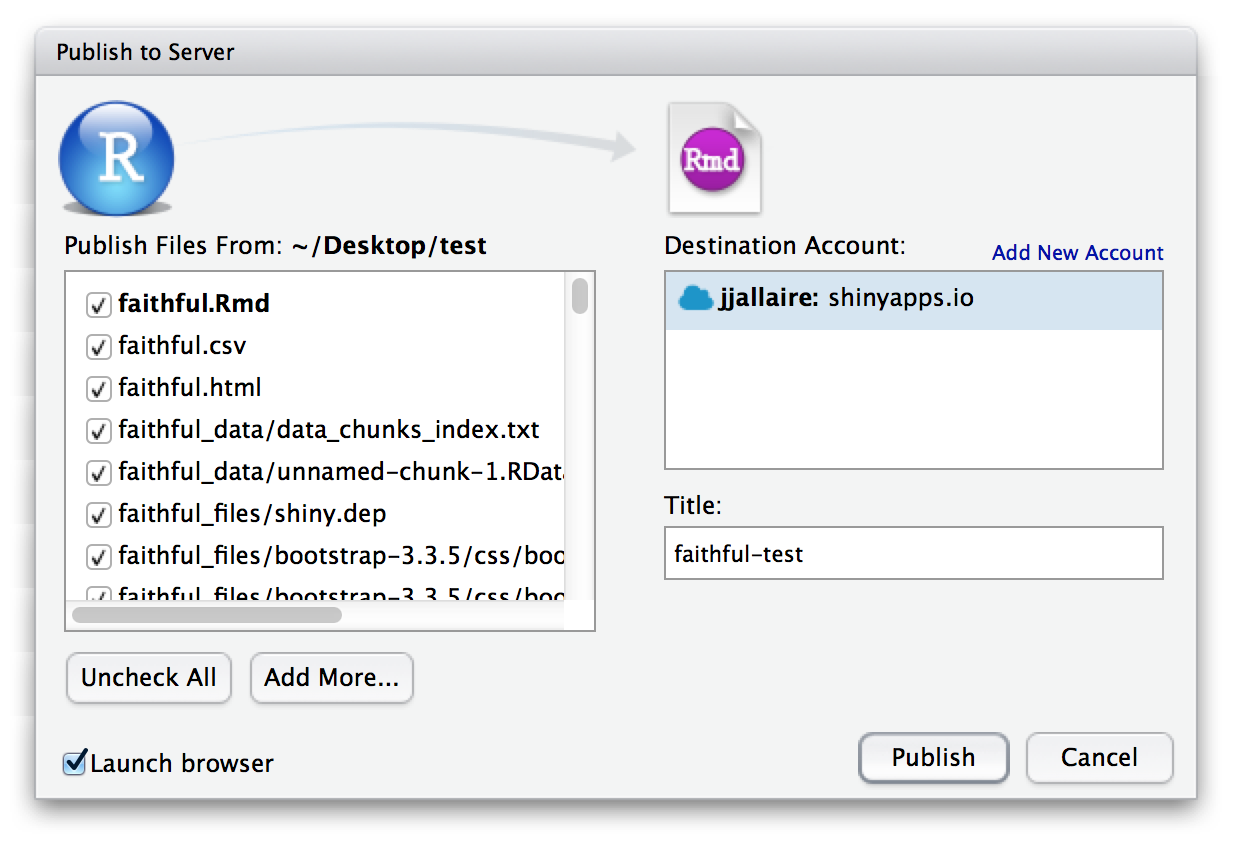Toggle the data_chunks_index.txt file checkbox
1238x842 pixels.
point(99,431)
